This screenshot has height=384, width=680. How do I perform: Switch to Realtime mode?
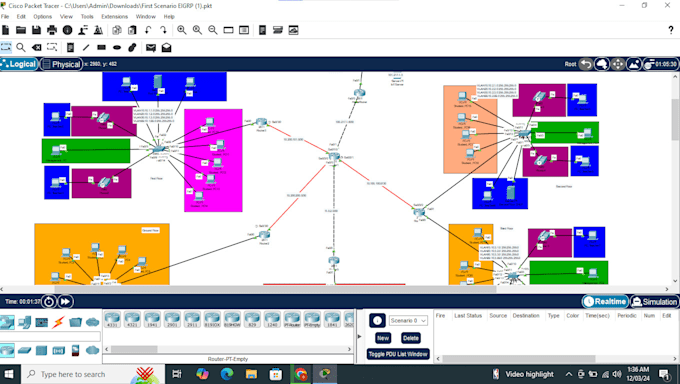(x=605, y=301)
